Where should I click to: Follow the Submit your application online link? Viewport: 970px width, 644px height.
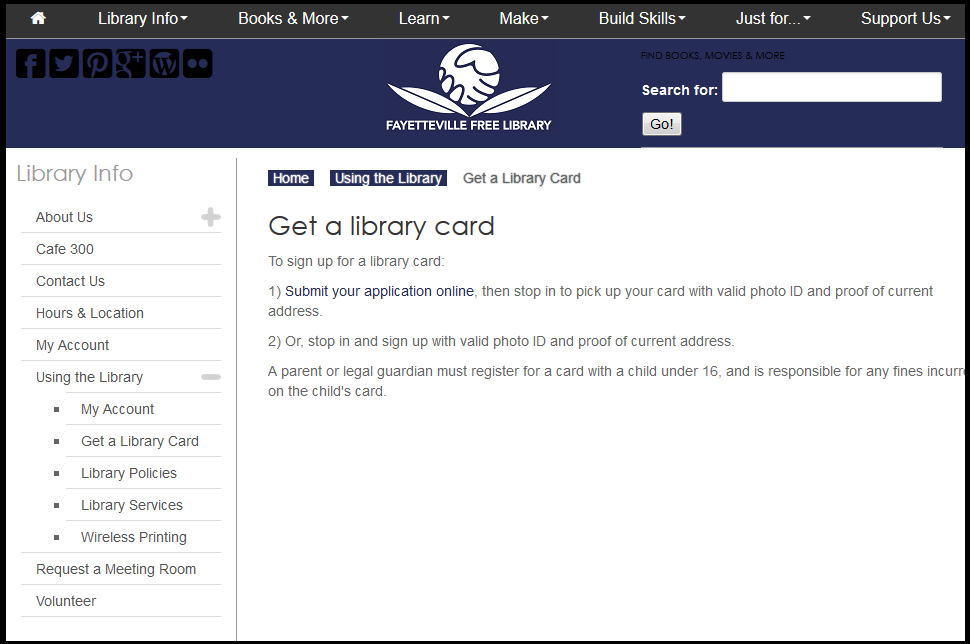(379, 291)
